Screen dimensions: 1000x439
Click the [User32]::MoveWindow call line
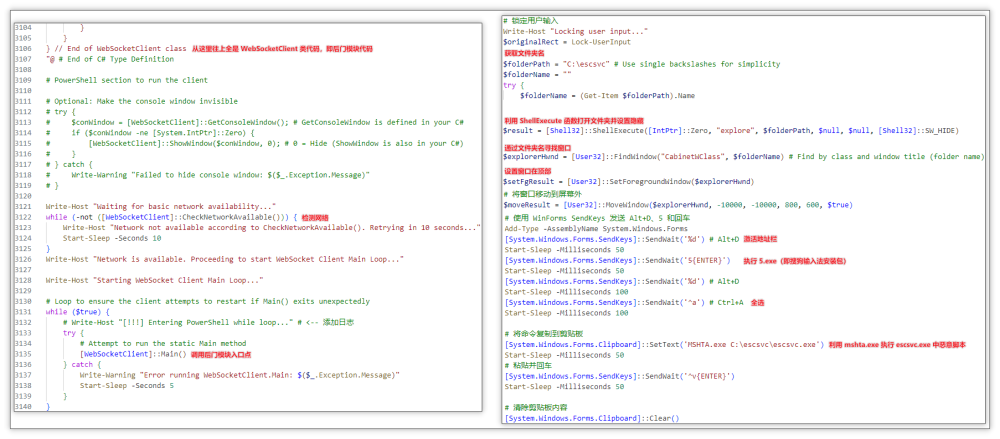coord(680,205)
